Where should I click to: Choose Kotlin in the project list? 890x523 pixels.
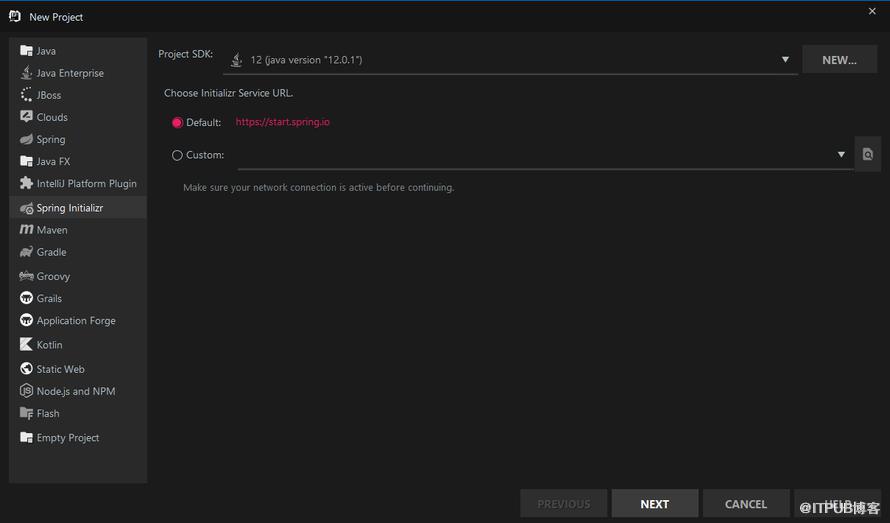[49, 345]
